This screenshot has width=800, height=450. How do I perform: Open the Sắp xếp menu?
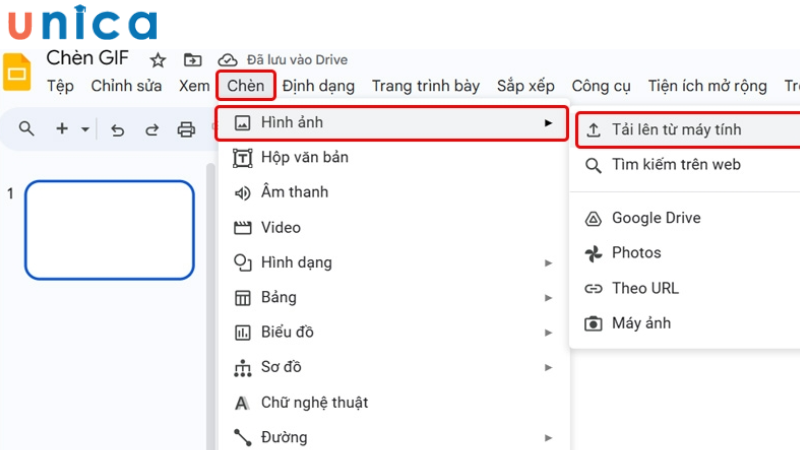click(x=526, y=86)
